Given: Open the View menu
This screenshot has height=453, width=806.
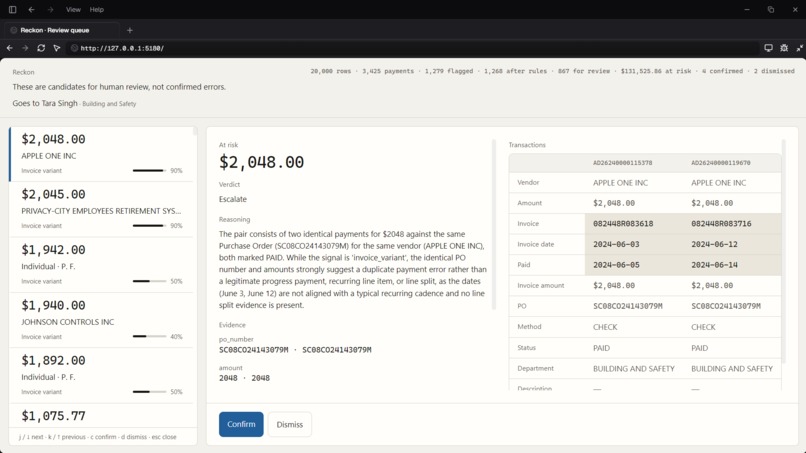Looking at the screenshot, I should tap(73, 9).
